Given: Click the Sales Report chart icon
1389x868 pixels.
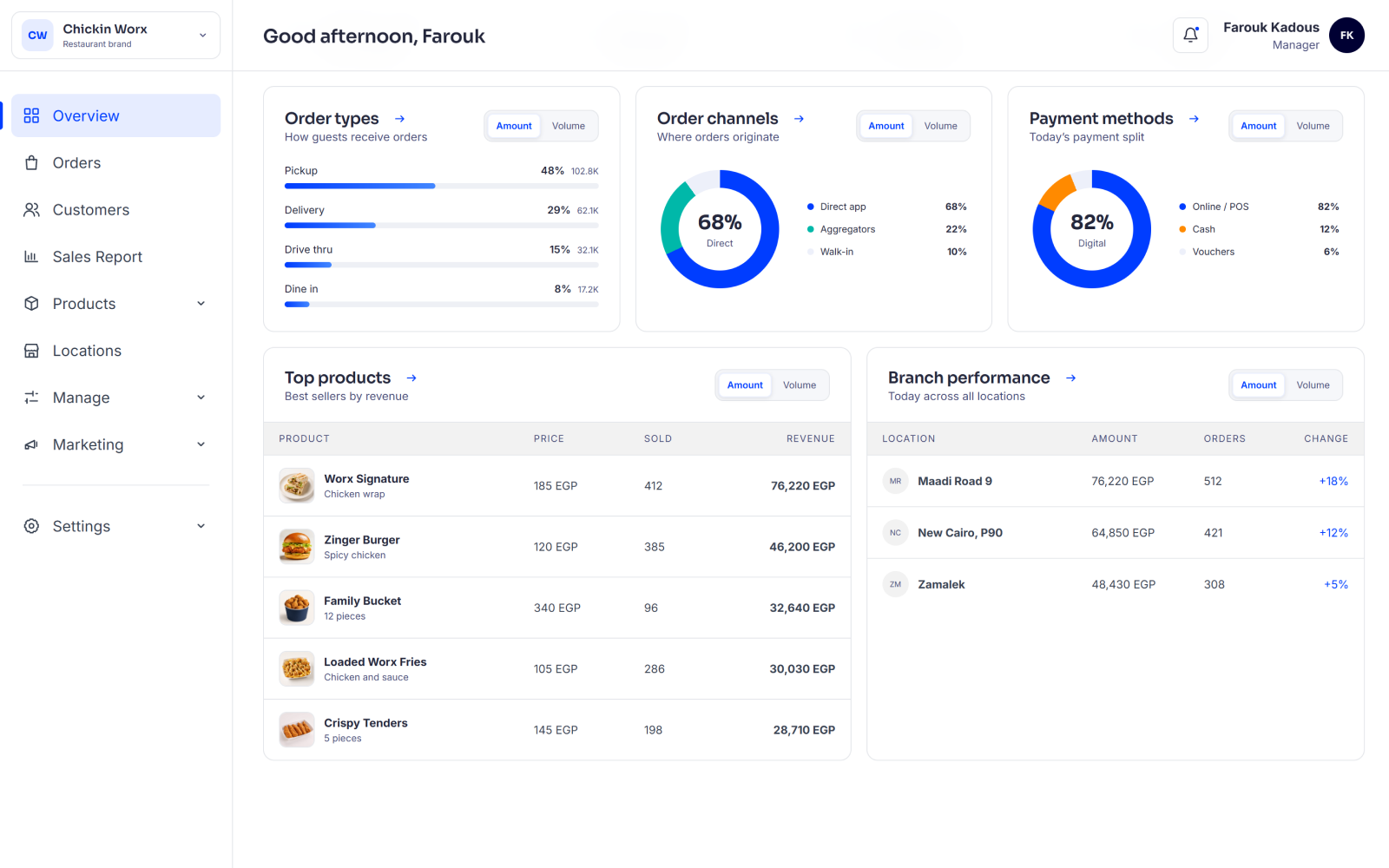Looking at the screenshot, I should (31, 257).
